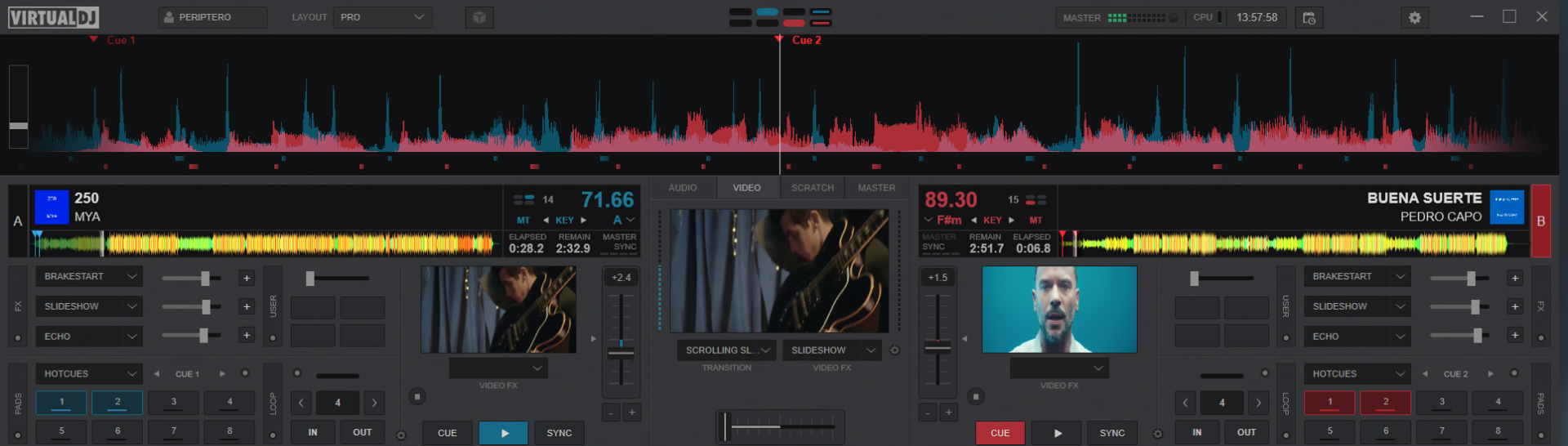The image size is (1568, 446).
Task: Click deck B video preview thumbnail
Action: (x=1059, y=310)
